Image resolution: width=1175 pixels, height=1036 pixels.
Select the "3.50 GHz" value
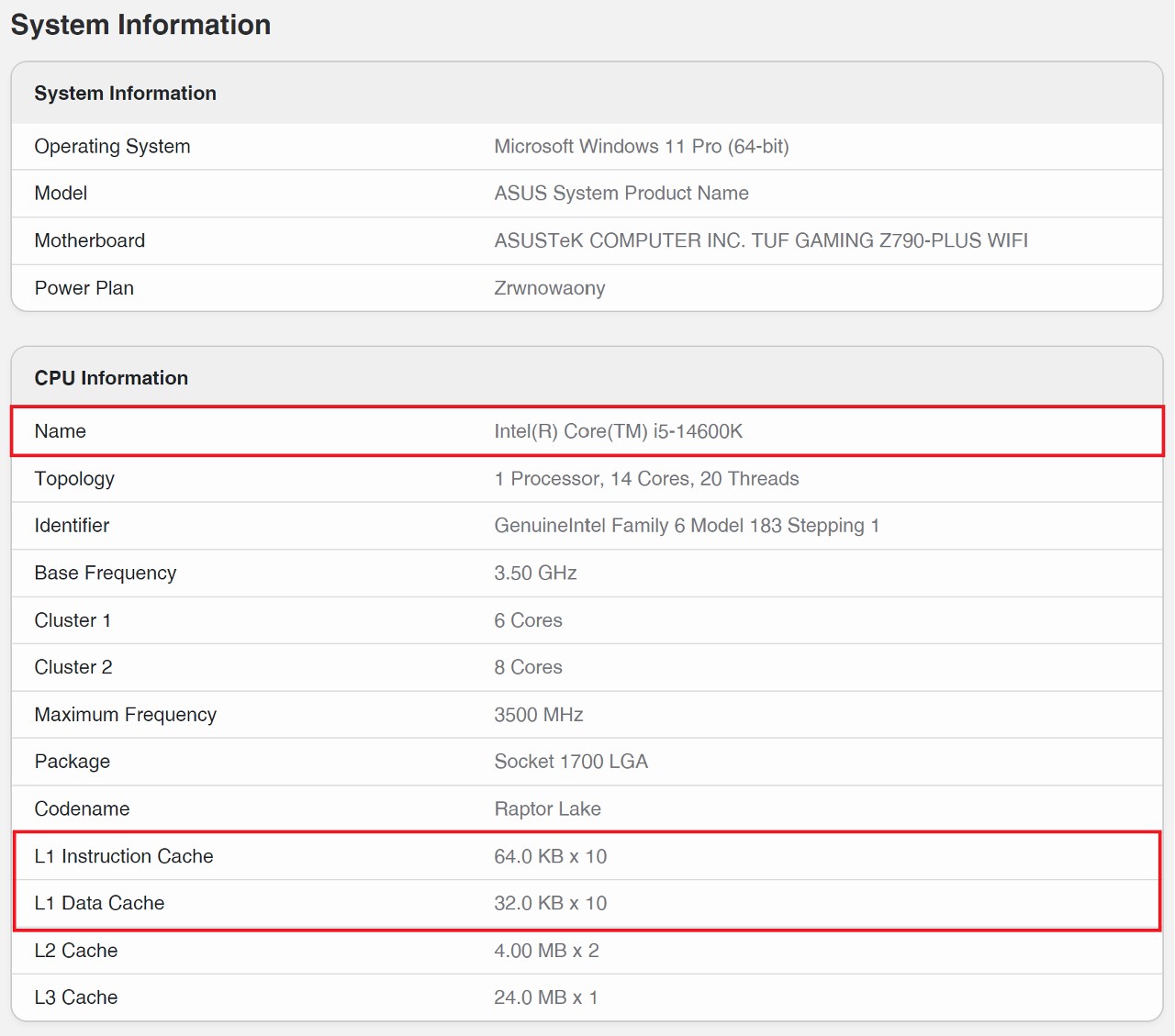coord(536,574)
